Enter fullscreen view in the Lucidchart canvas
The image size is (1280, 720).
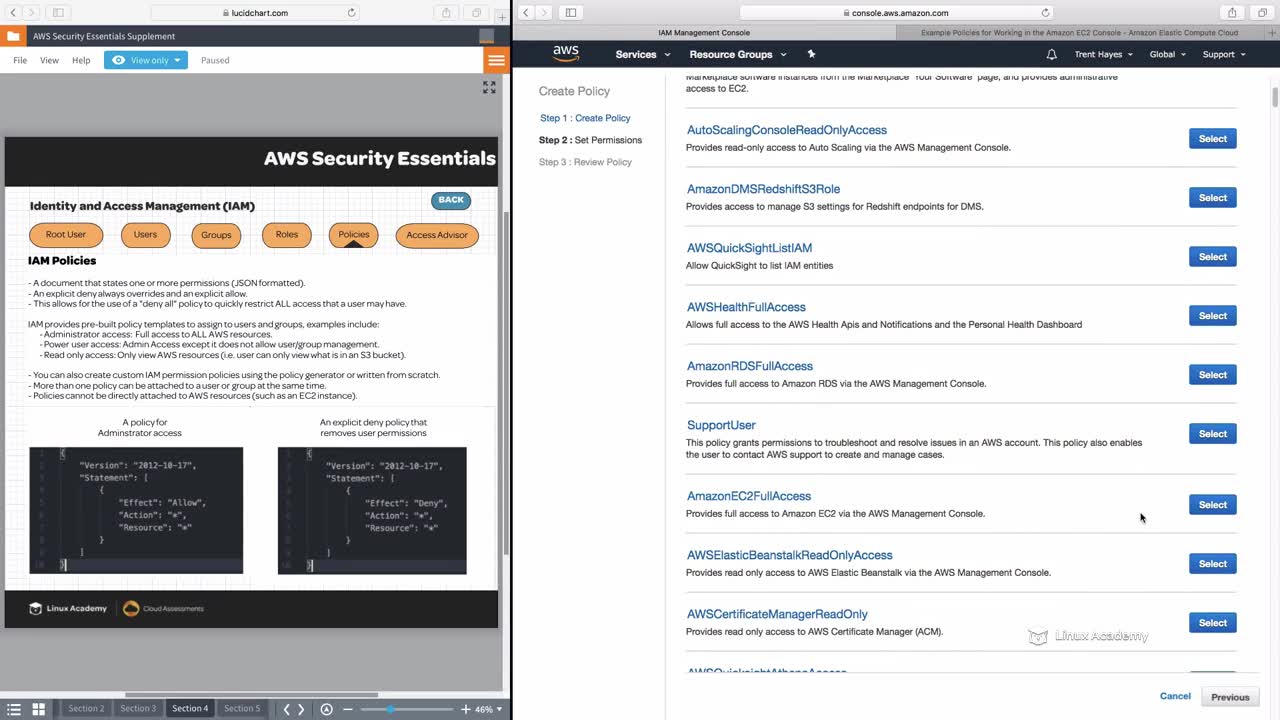click(489, 88)
